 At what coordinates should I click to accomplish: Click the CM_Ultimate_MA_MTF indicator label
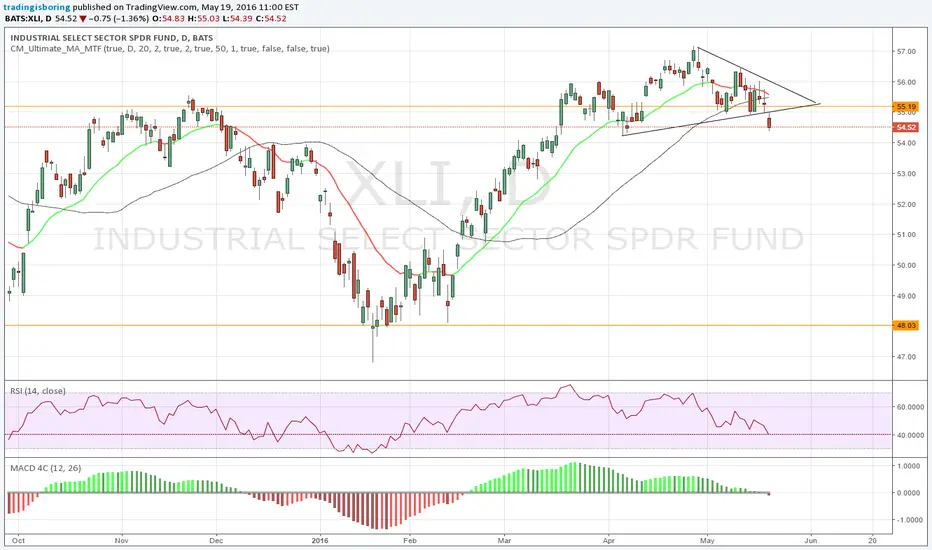tap(170, 49)
